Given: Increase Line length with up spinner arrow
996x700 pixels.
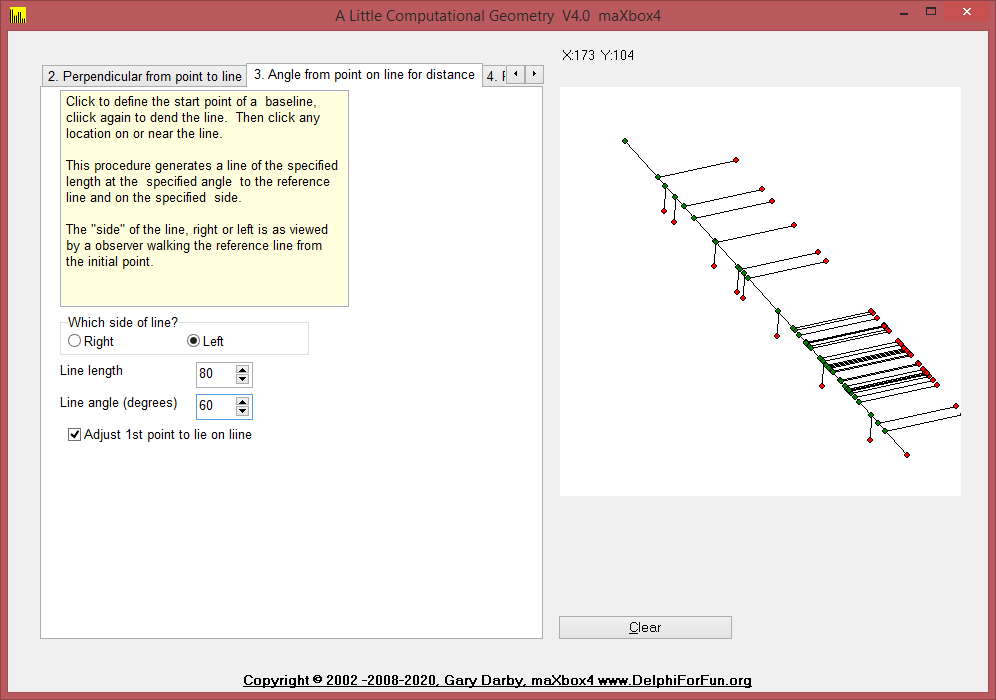Looking at the screenshot, I should click(242, 370).
